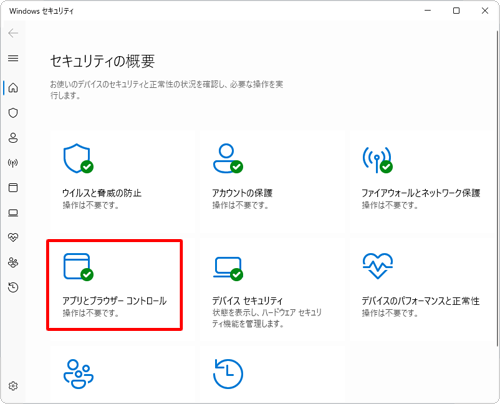Click the description paragraph below the heading
The height and width of the screenshot is (404, 500).
[x=167, y=90]
